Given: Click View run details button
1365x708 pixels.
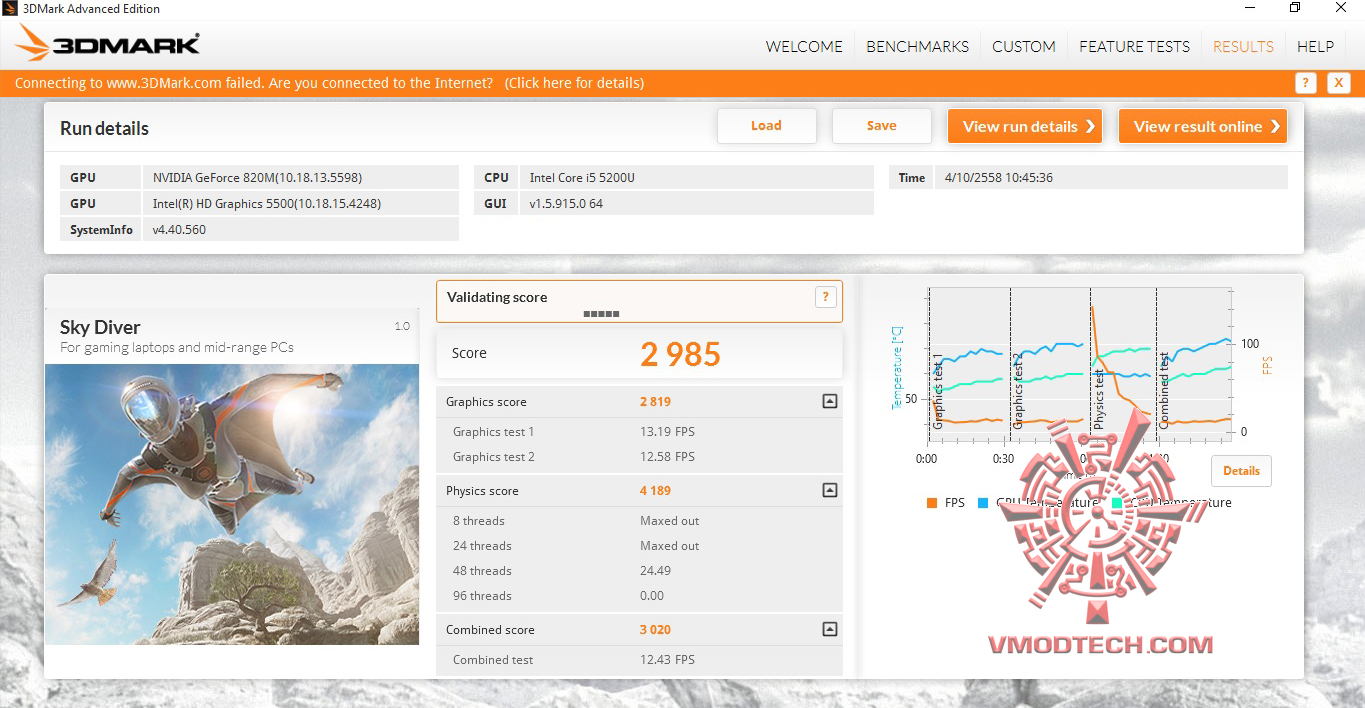Looking at the screenshot, I should click(x=1025, y=126).
